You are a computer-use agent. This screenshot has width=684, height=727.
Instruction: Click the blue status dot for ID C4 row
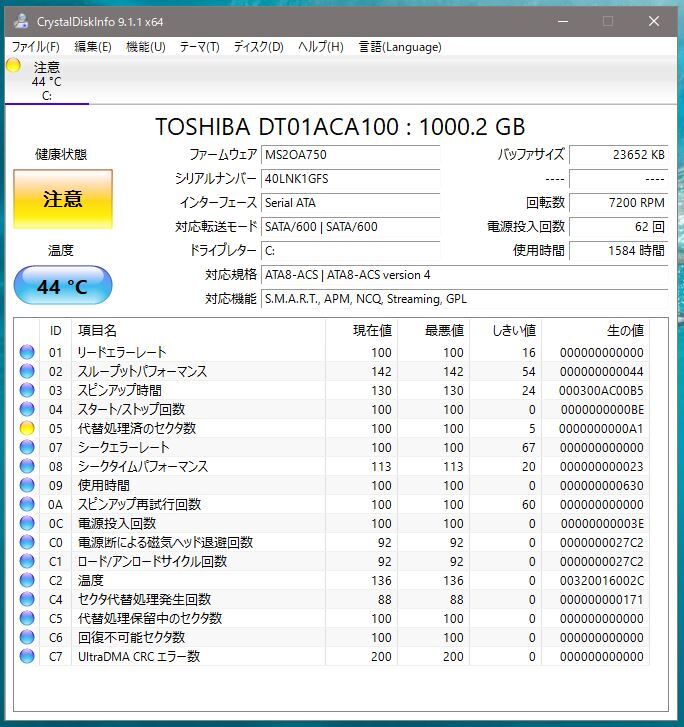pyautogui.click(x=27, y=599)
